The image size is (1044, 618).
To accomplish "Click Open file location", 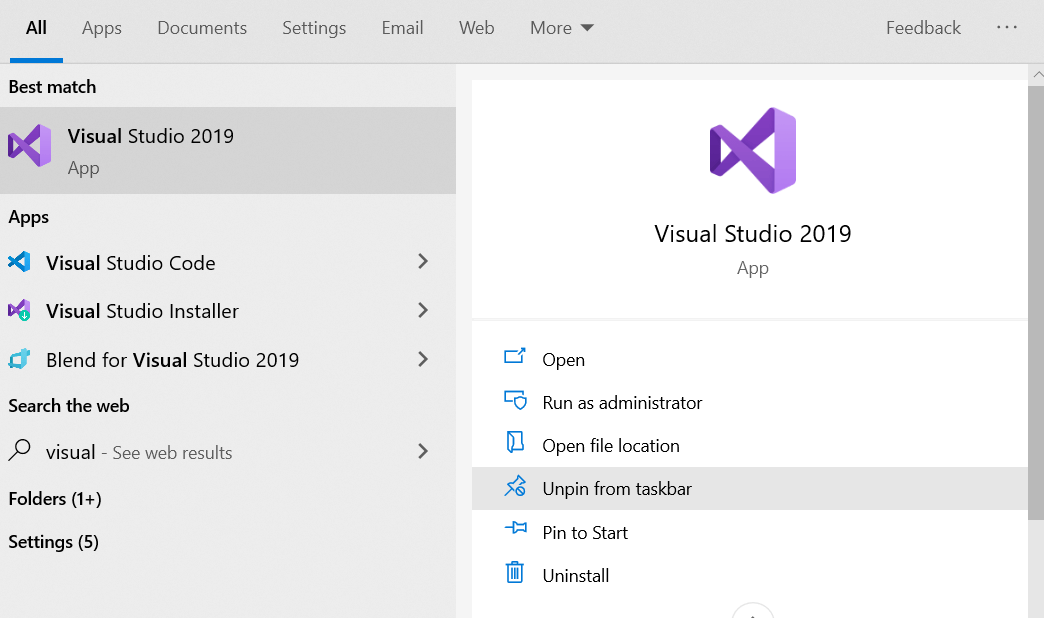I will (610, 446).
